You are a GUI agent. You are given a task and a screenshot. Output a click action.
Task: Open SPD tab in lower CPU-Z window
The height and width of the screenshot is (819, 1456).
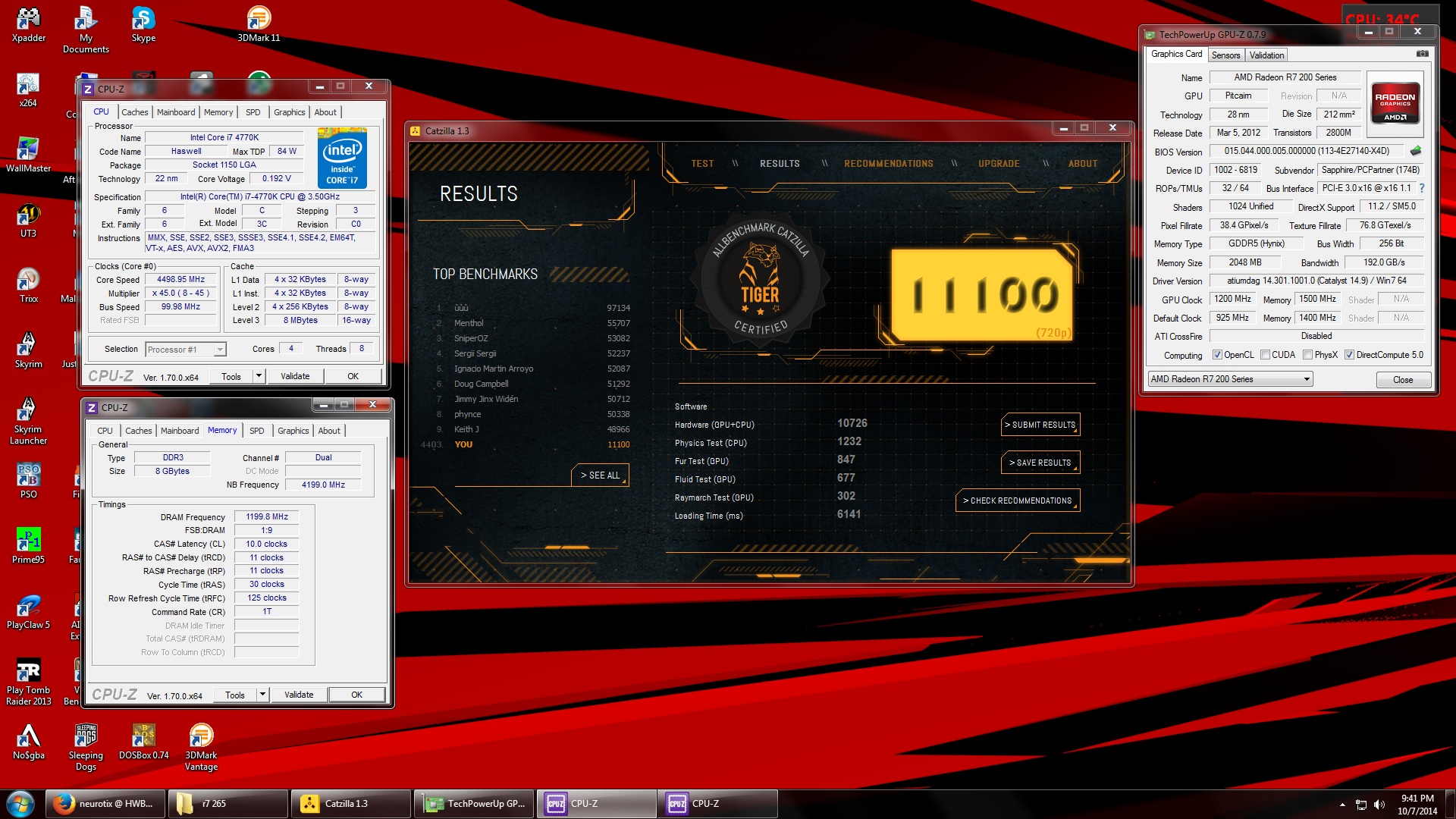click(x=257, y=431)
